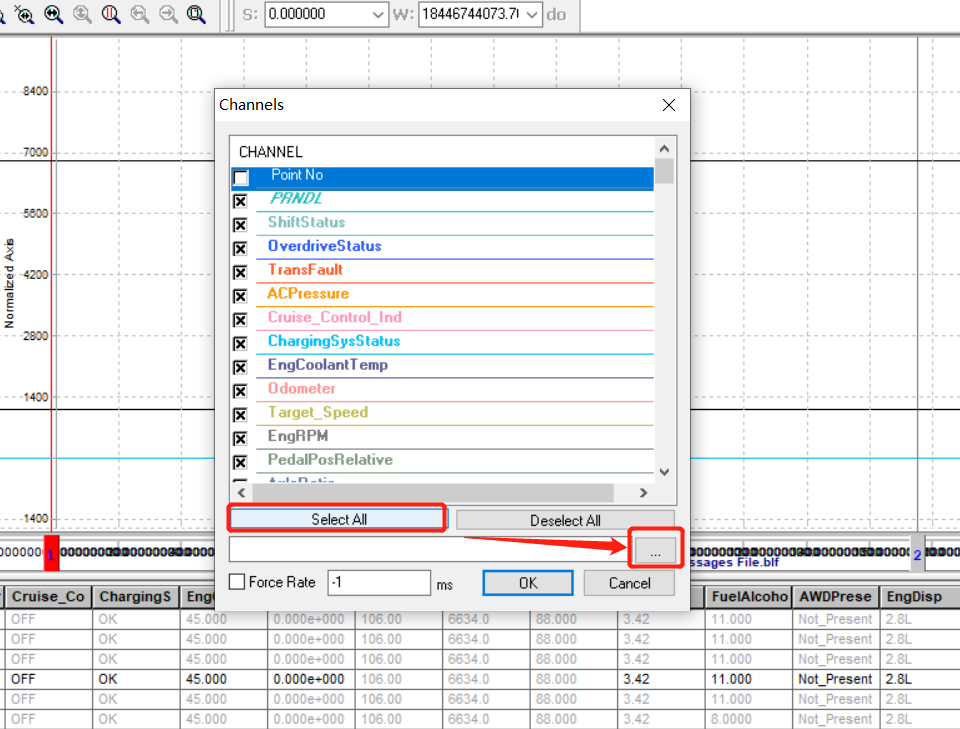Highlight the Odometer channel name

tap(301, 389)
